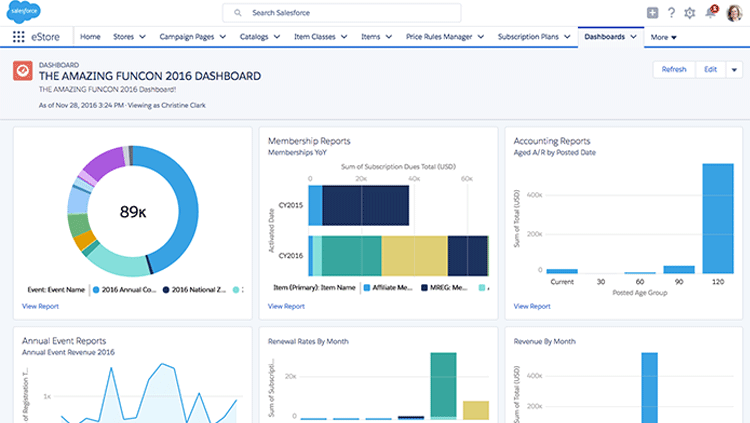750x423 pixels.
Task: Open the user profile avatar
Action: (733, 13)
